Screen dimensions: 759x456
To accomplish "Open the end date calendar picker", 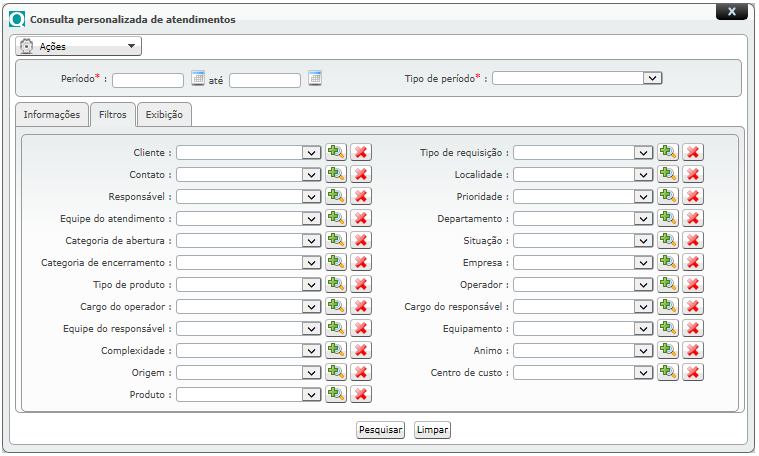I will point(315,78).
